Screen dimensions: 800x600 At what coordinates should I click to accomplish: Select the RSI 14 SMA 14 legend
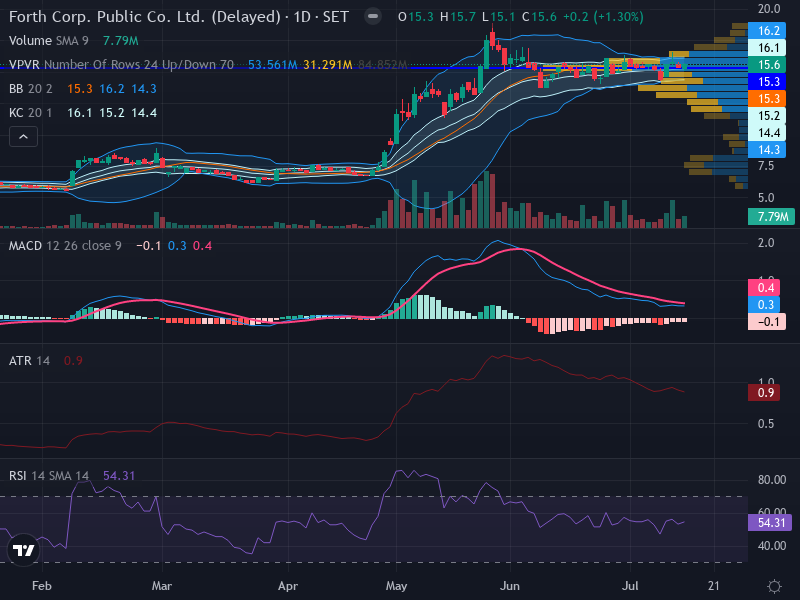(x=49, y=476)
